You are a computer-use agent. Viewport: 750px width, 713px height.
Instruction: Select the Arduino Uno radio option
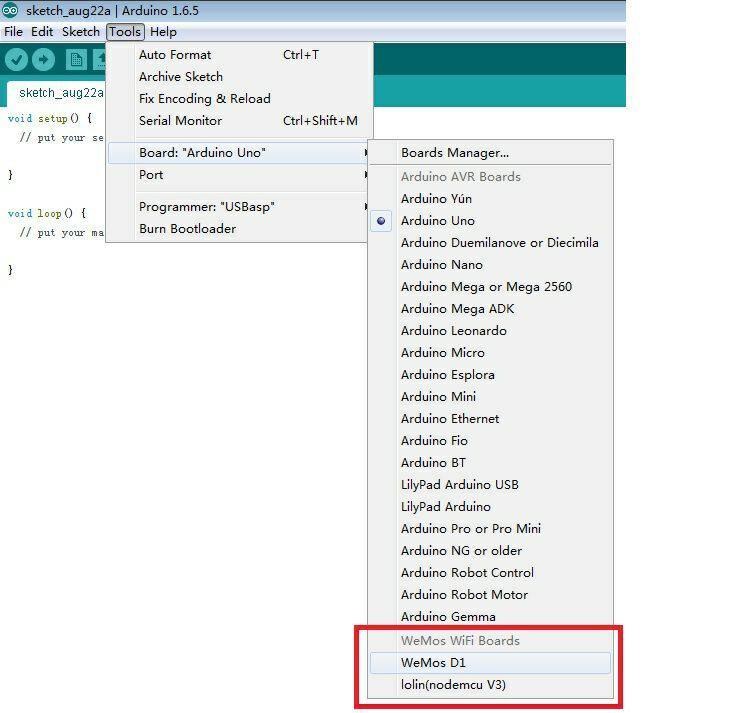pos(490,221)
